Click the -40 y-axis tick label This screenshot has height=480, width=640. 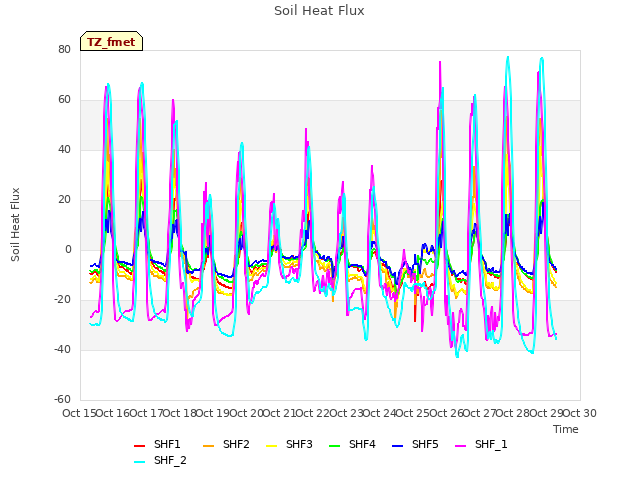[62, 349]
